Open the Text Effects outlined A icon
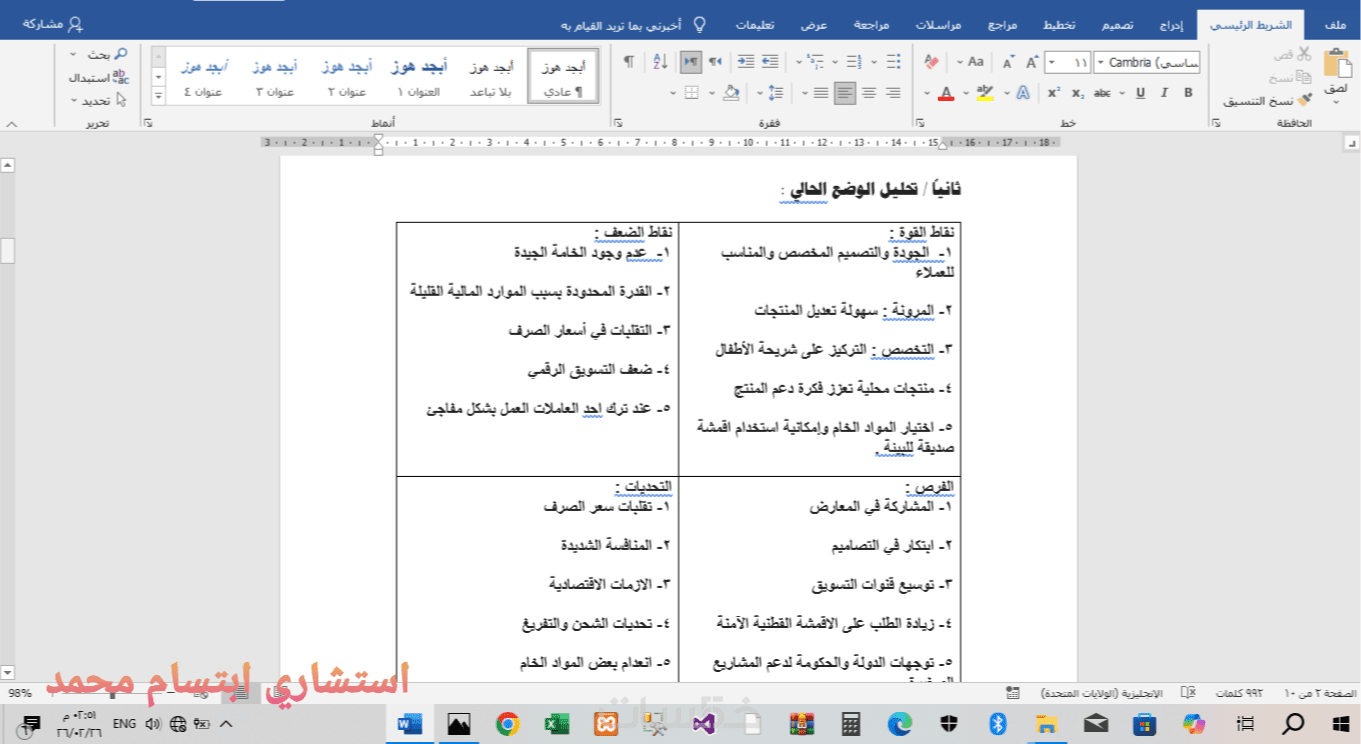The height and width of the screenshot is (744, 1361). (1023, 93)
